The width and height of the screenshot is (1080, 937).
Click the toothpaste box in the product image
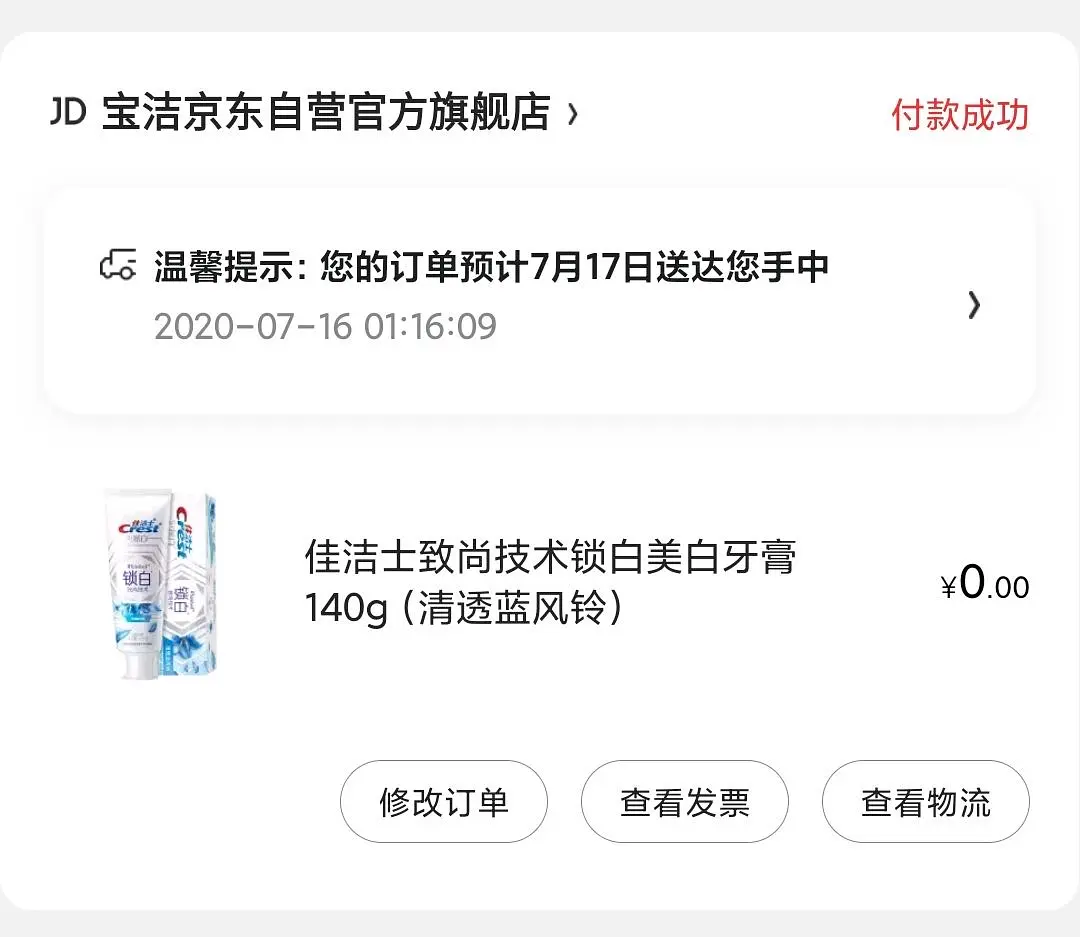click(x=195, y=585)
